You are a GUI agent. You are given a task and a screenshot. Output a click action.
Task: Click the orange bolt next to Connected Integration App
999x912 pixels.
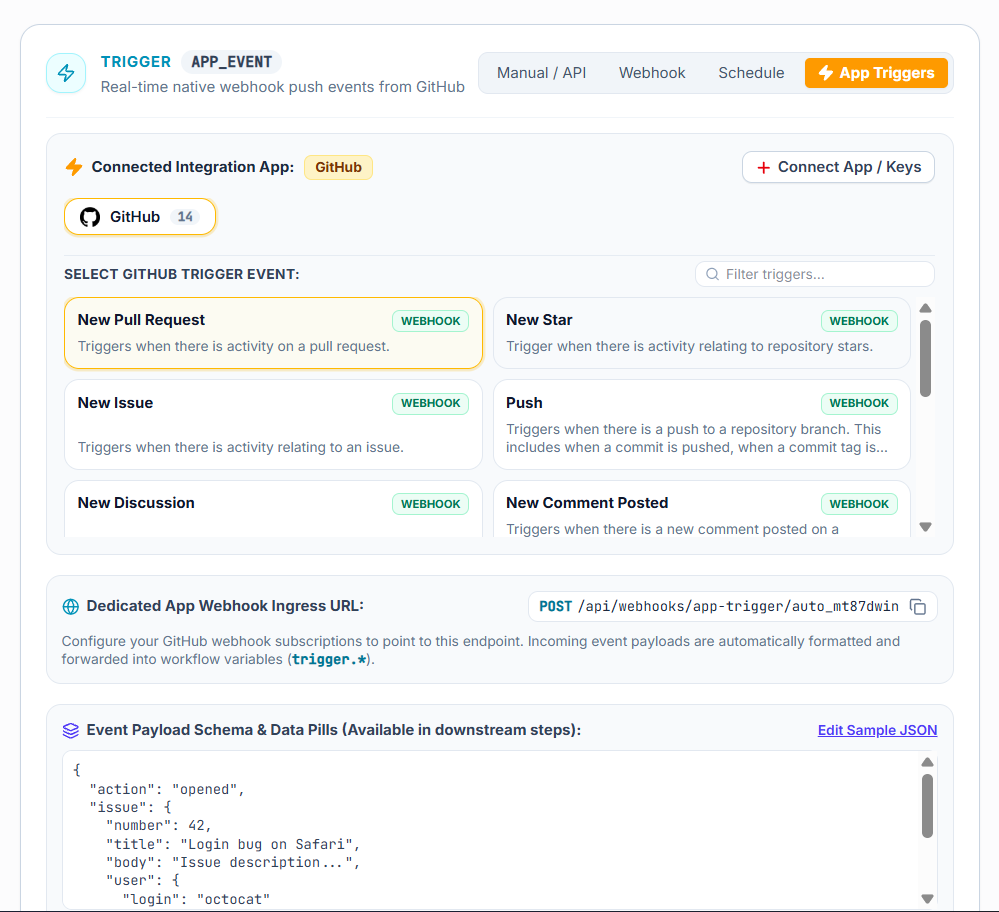75,167
